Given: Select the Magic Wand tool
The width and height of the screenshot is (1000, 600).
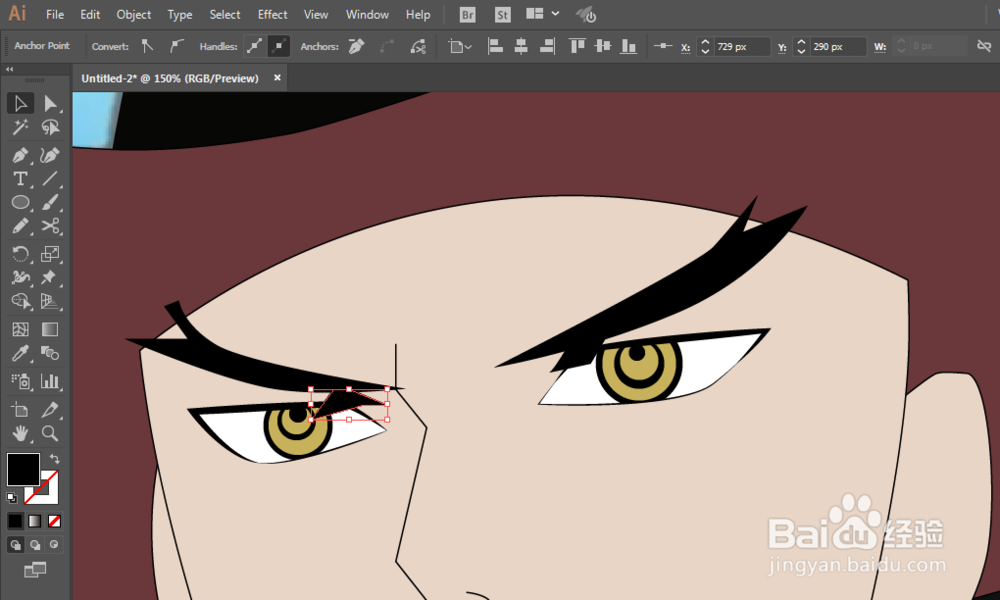Looking at the screenshot, I should (x=20, y=128).
